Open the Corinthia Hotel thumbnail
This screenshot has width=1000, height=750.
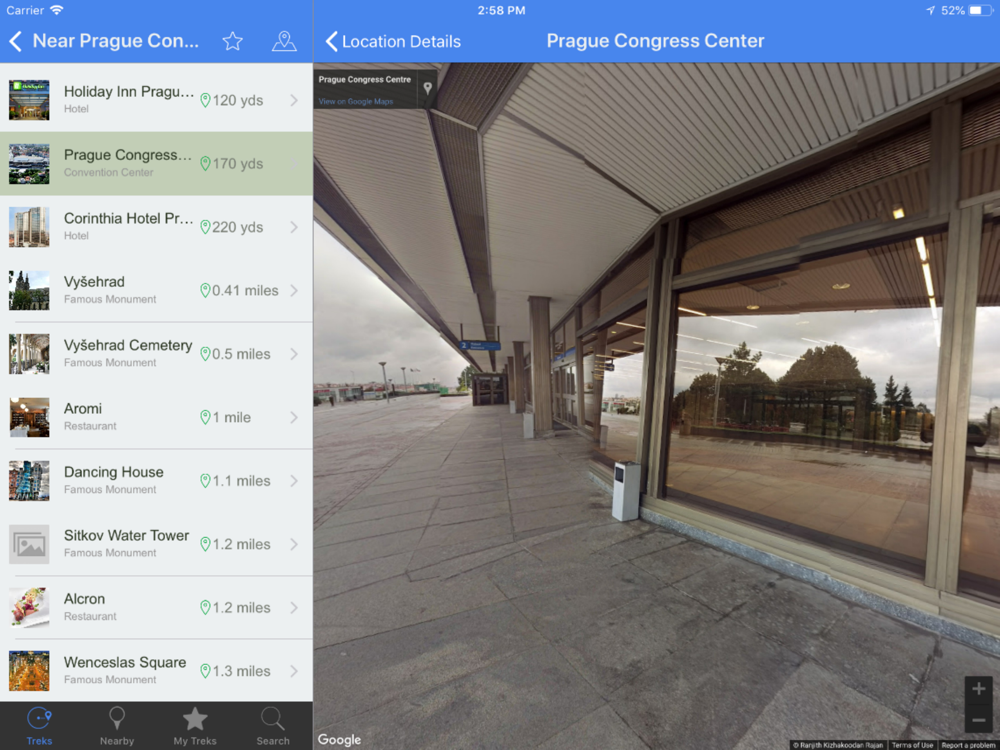pos(29,227)
